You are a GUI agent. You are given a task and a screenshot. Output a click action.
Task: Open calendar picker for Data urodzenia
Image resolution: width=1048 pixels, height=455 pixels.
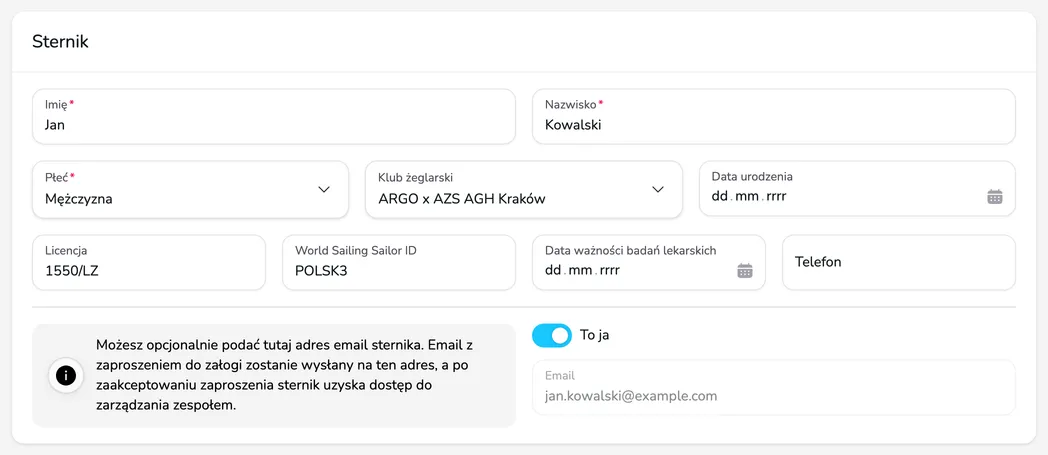[995, 196]
